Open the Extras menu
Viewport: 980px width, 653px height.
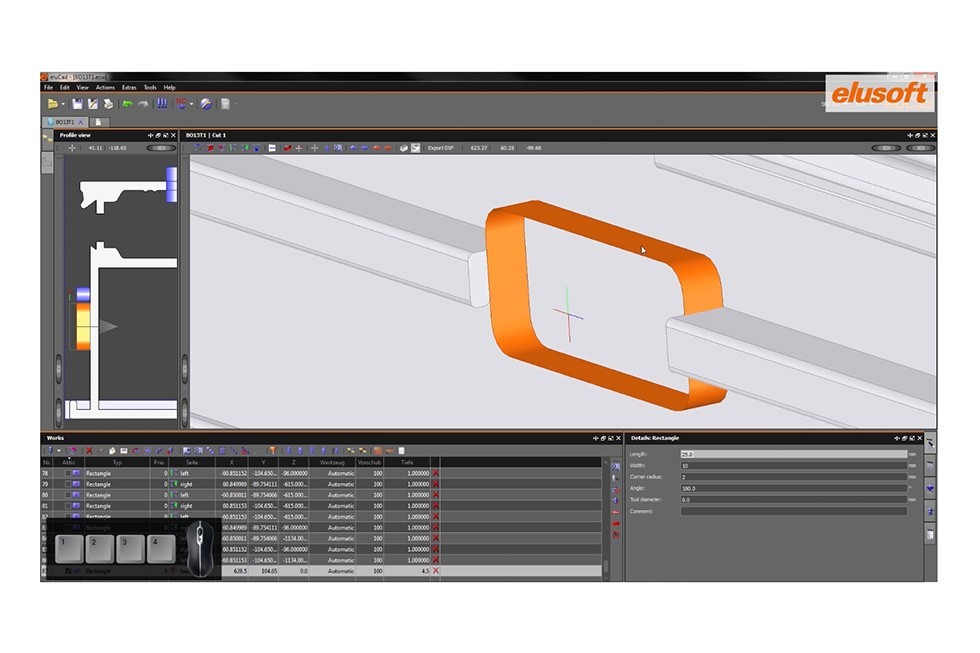coord(129,87)
